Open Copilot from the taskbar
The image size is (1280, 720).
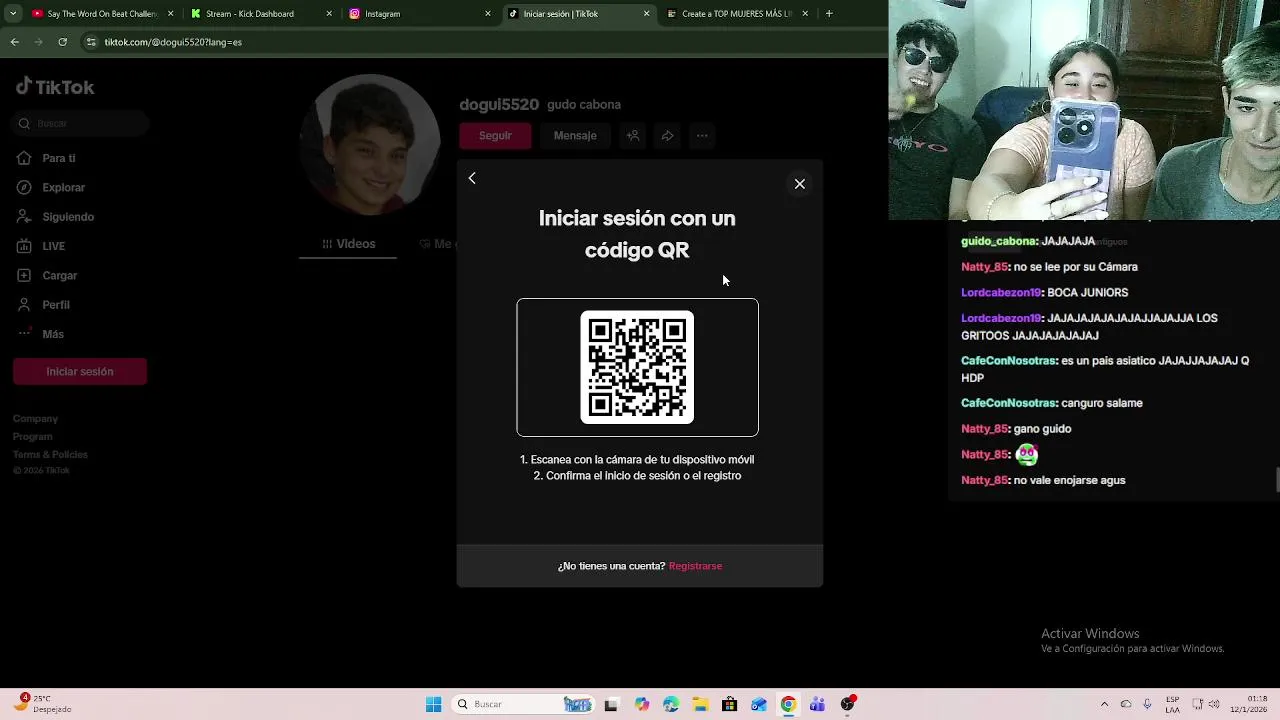coord(641,704)
